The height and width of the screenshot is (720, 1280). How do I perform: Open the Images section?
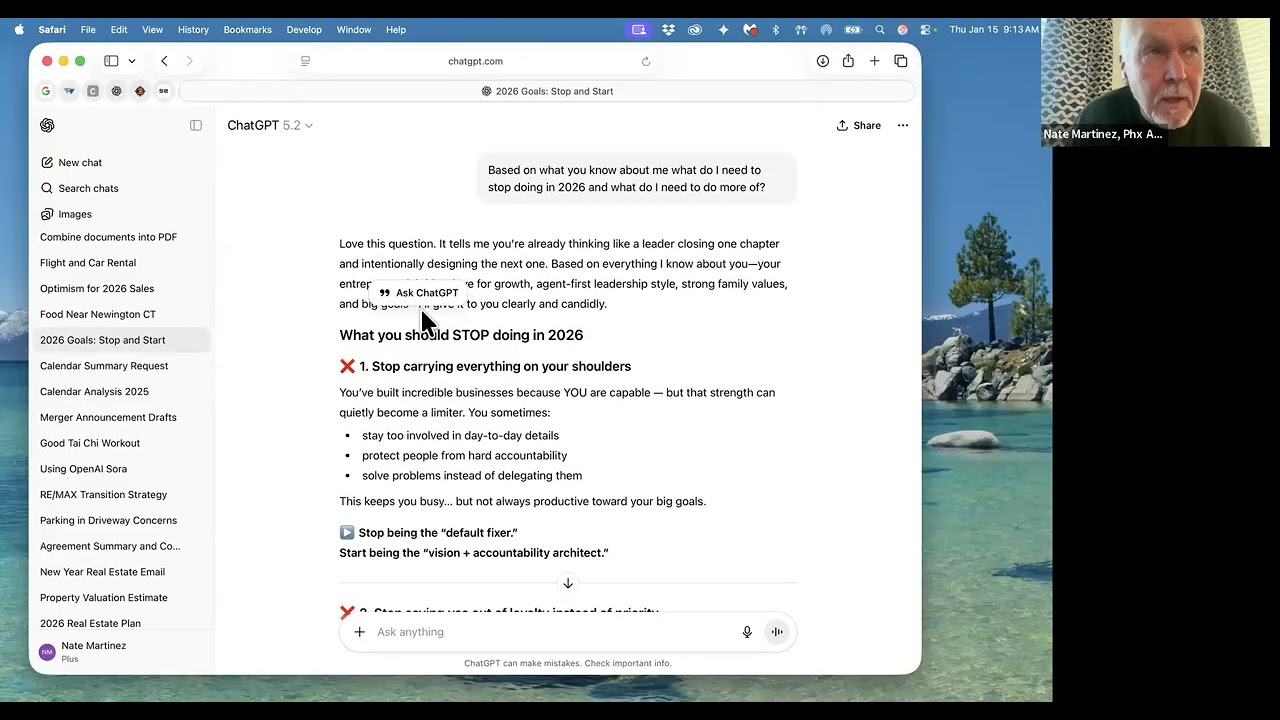coord(66,214)
